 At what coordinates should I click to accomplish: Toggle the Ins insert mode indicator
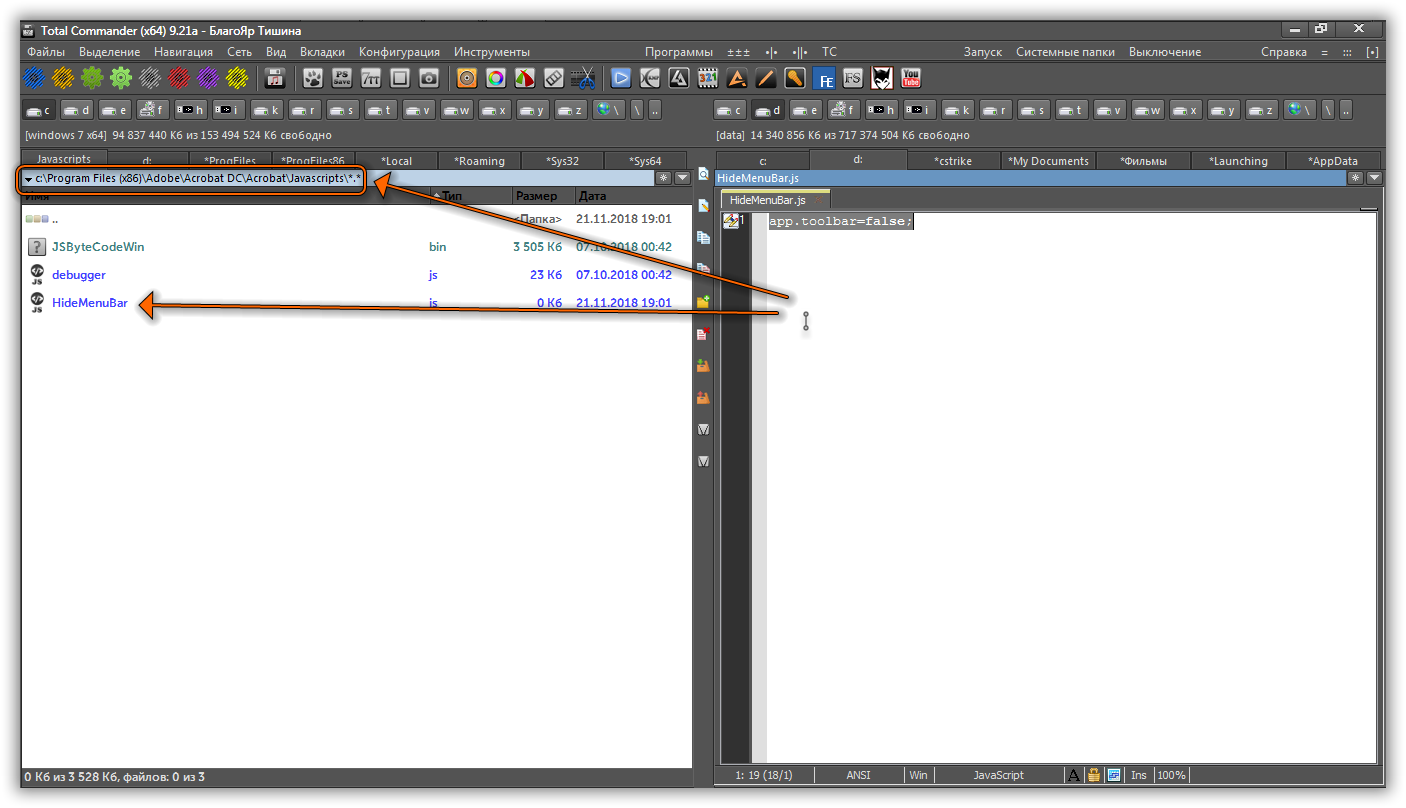pos(1138,775)
